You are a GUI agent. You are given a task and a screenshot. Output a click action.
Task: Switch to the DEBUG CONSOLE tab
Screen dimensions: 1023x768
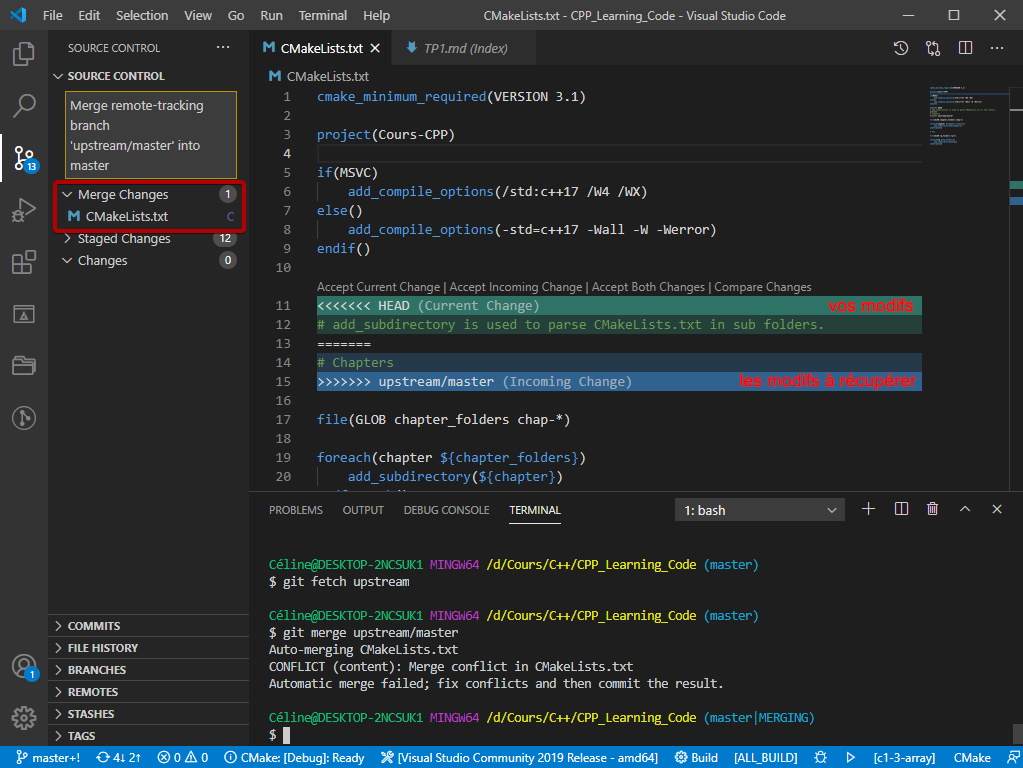(x=446, y=510)
